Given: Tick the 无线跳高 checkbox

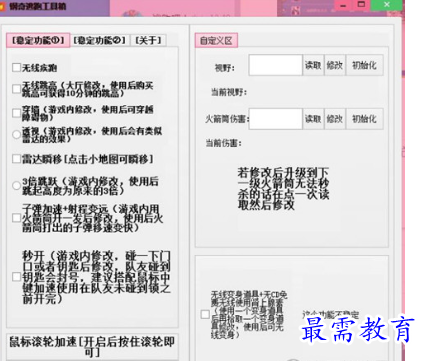Looking at the screenshot, I should coord(16,89).
